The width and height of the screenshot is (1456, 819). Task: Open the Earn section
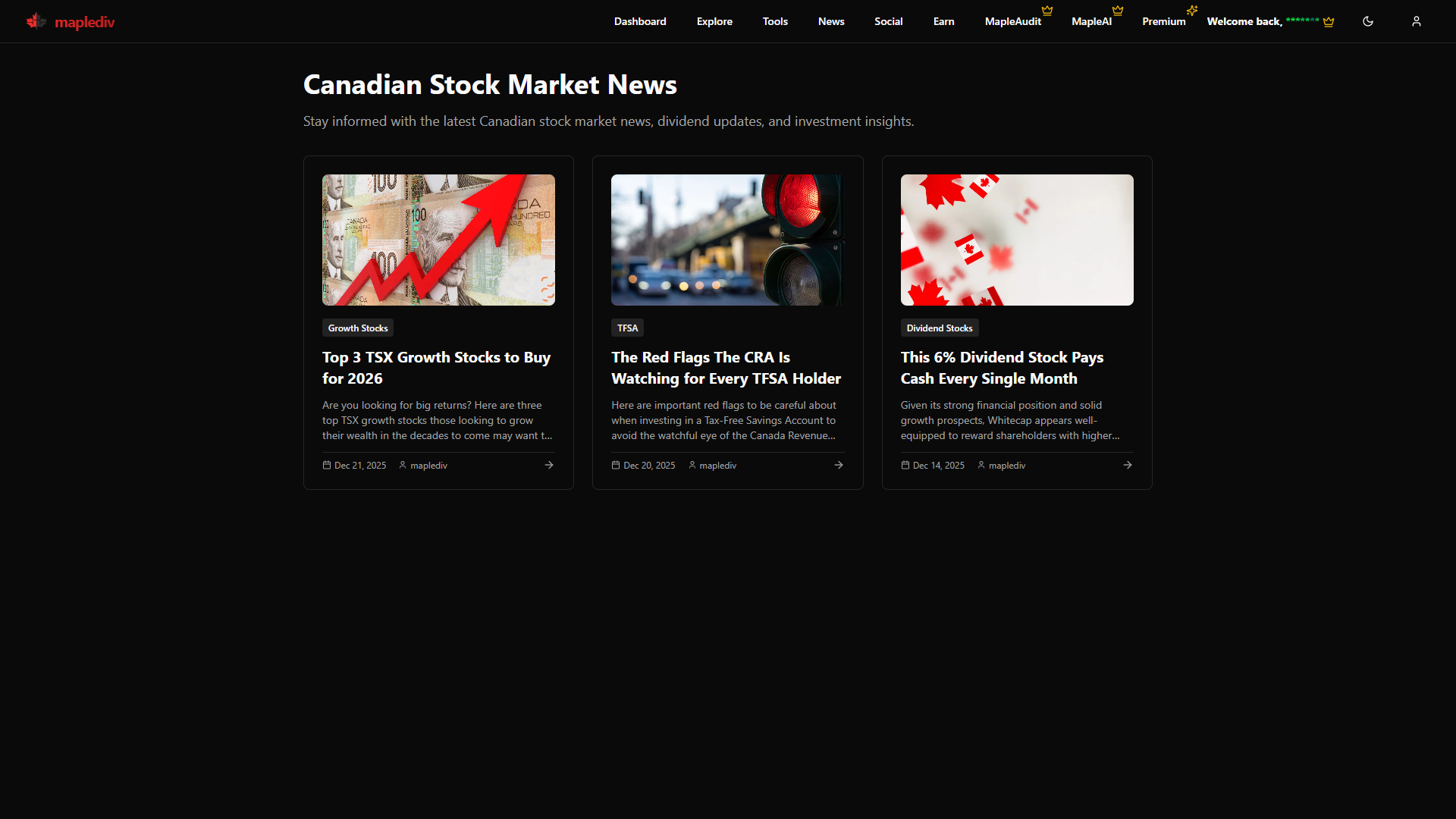(x=943, y=21)
